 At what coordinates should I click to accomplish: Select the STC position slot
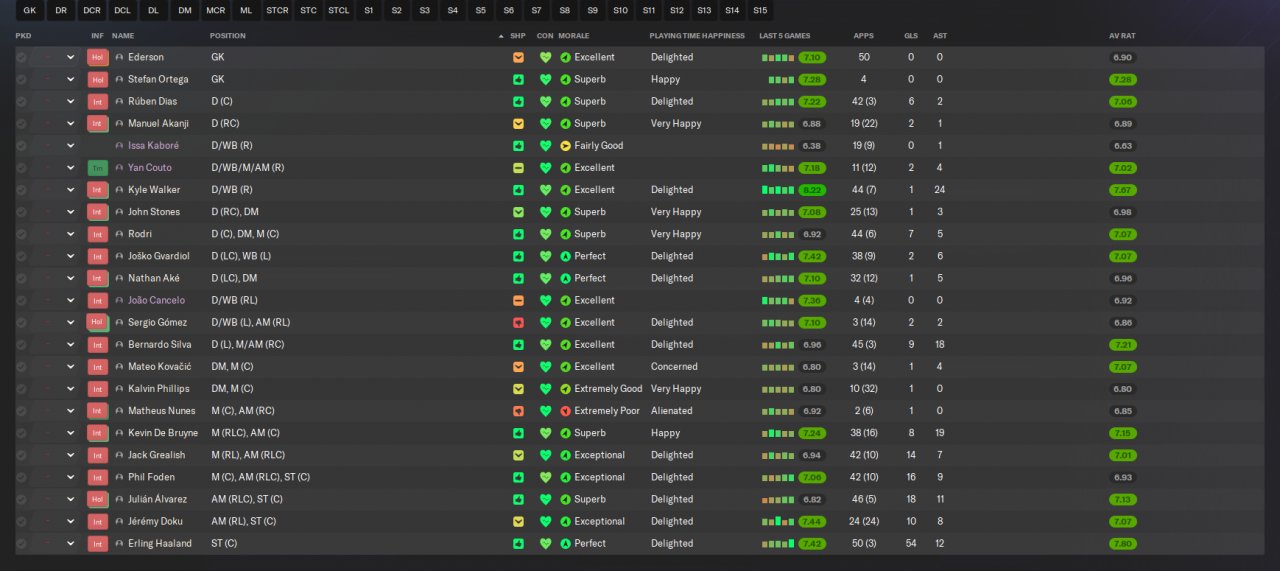pos(308,10)
